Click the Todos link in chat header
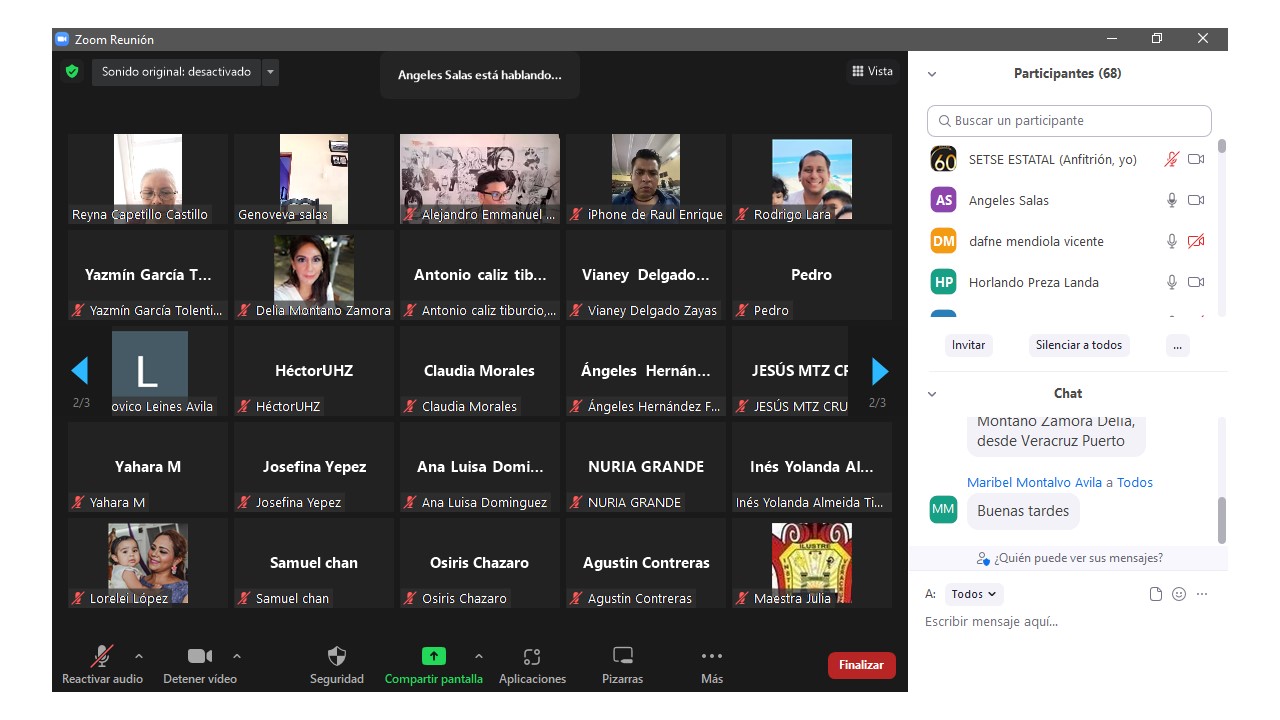The image size is (1280, 720). click(1135, 482)
